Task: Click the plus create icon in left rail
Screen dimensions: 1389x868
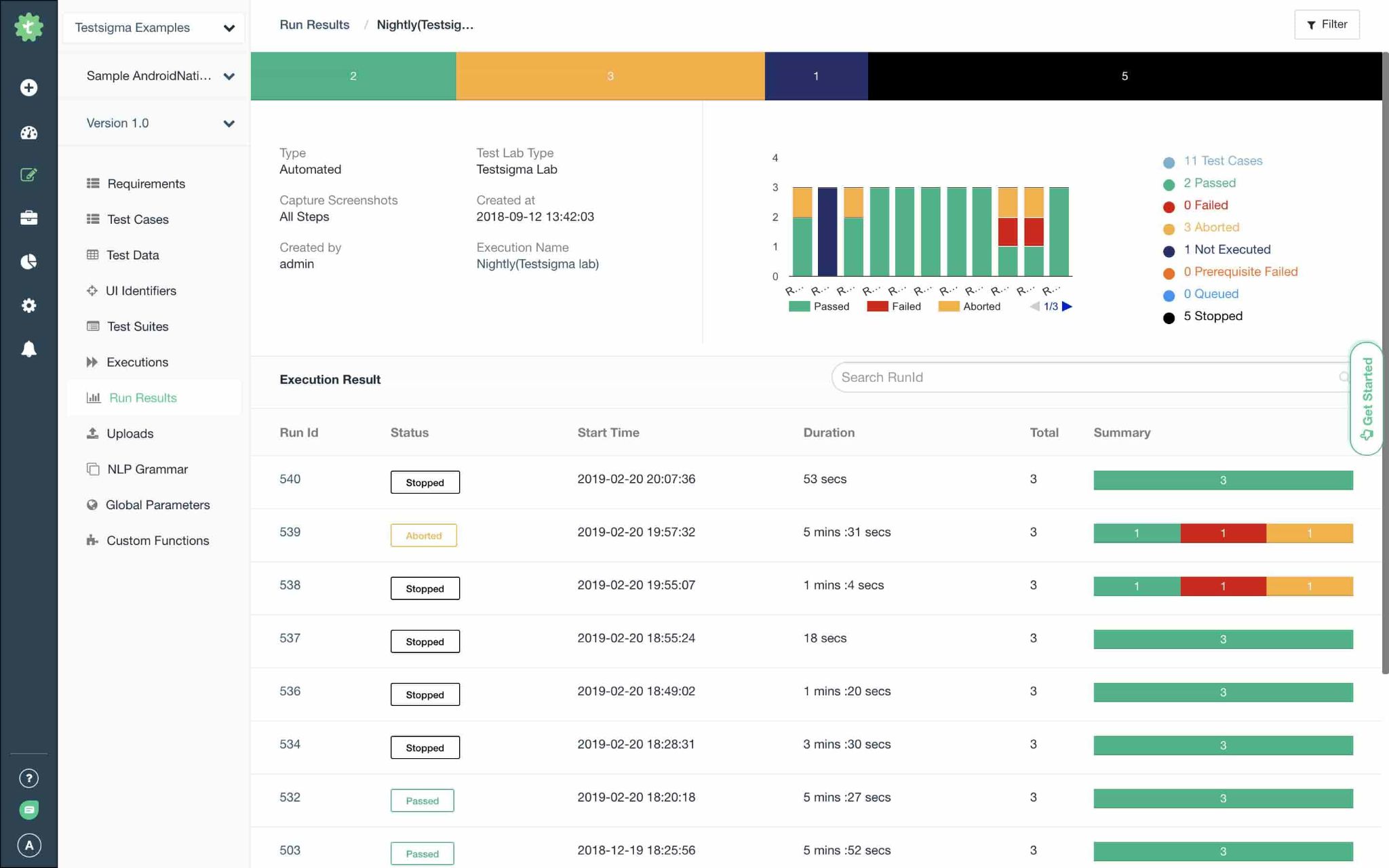Action: 28,87
